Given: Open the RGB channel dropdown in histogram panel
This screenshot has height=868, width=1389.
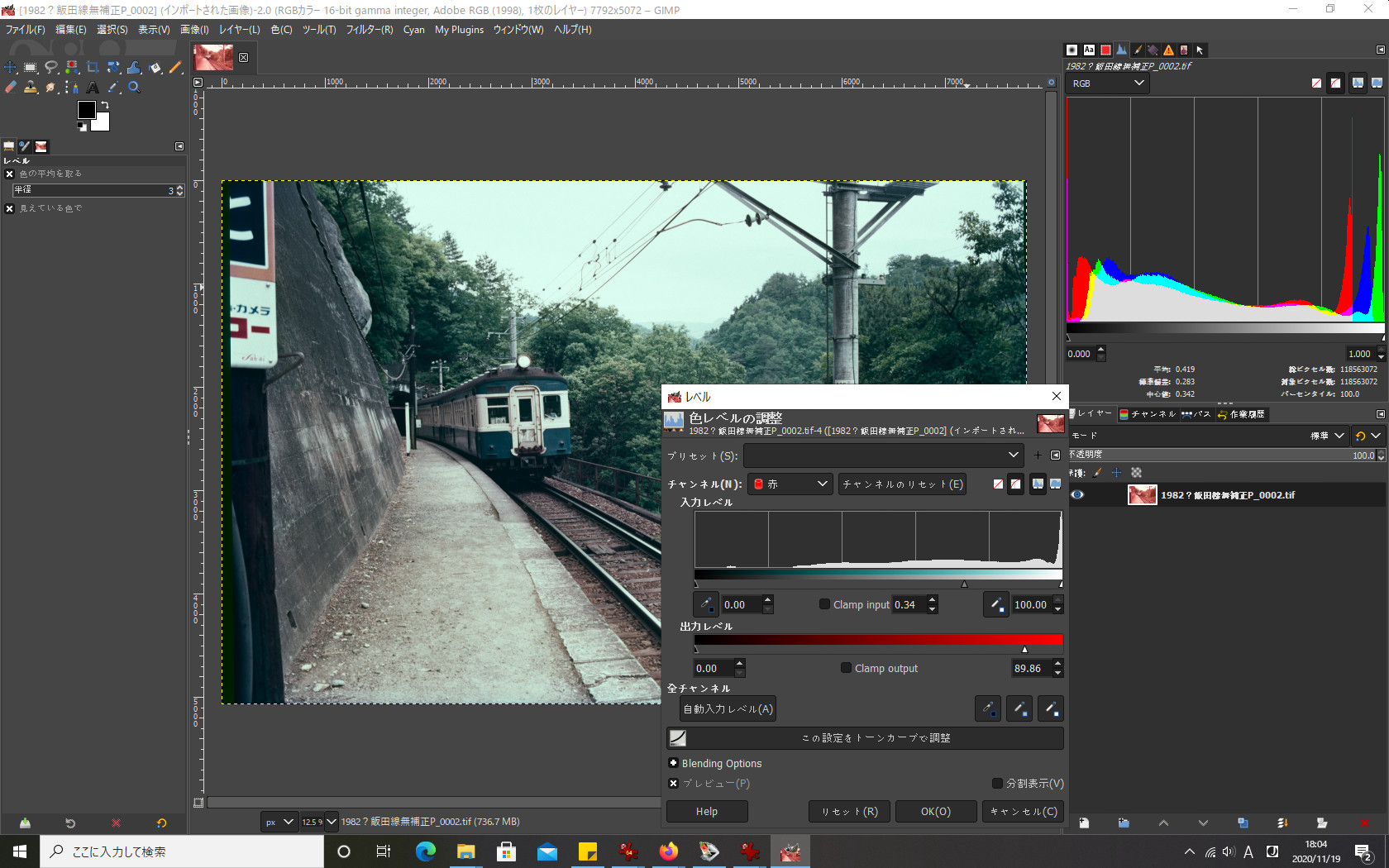Looking at the screenshot, I should 1108,83.
